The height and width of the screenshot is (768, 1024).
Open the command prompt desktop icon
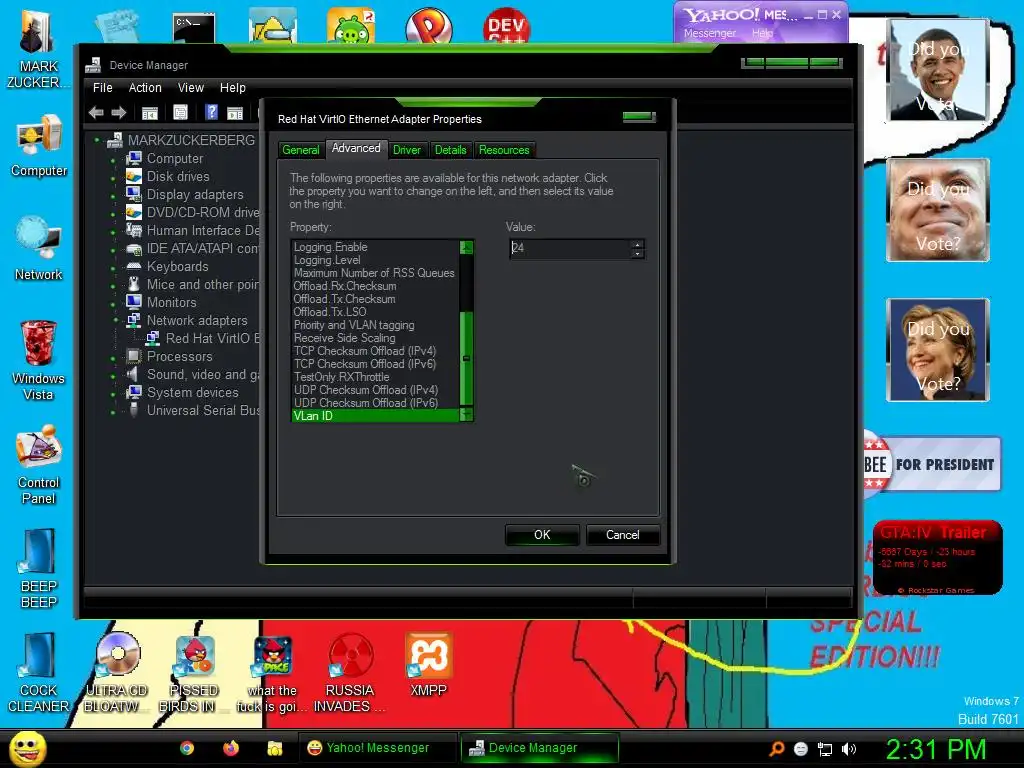click(194, 27)
